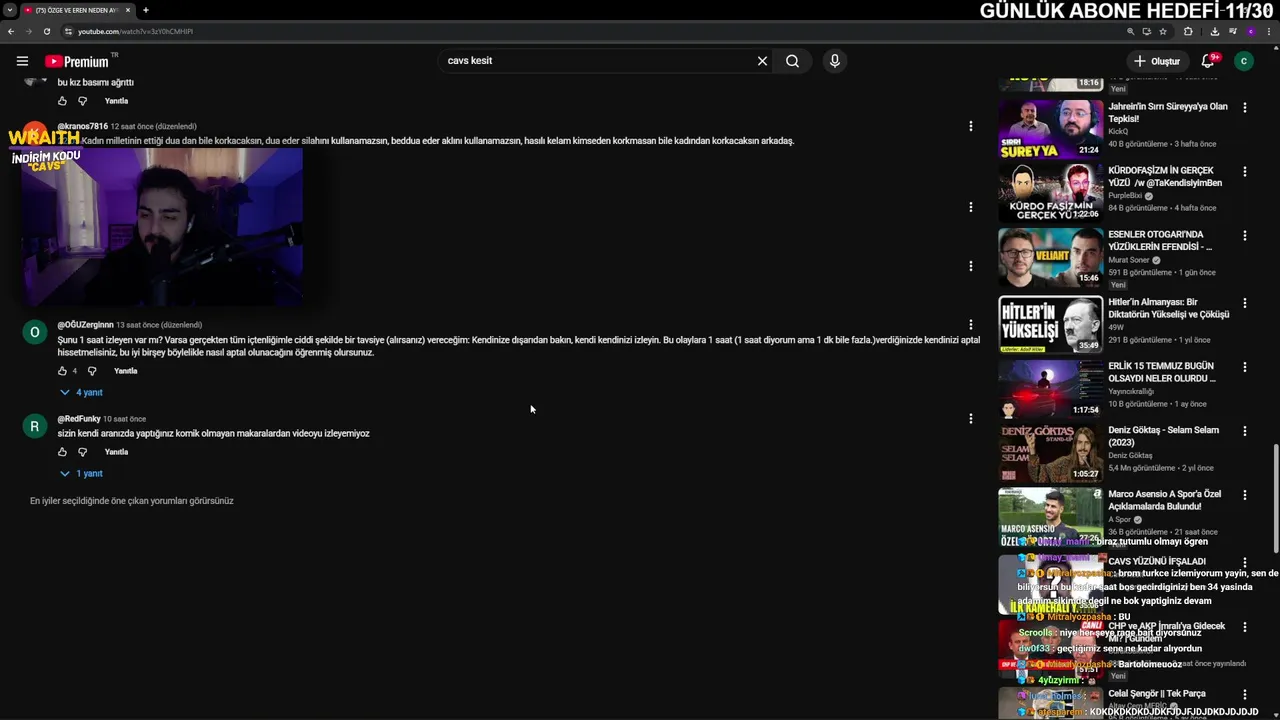Screen dimensions: 1280x720
Task: Dislike the @RedFunky comment
Action: (82, 452)
